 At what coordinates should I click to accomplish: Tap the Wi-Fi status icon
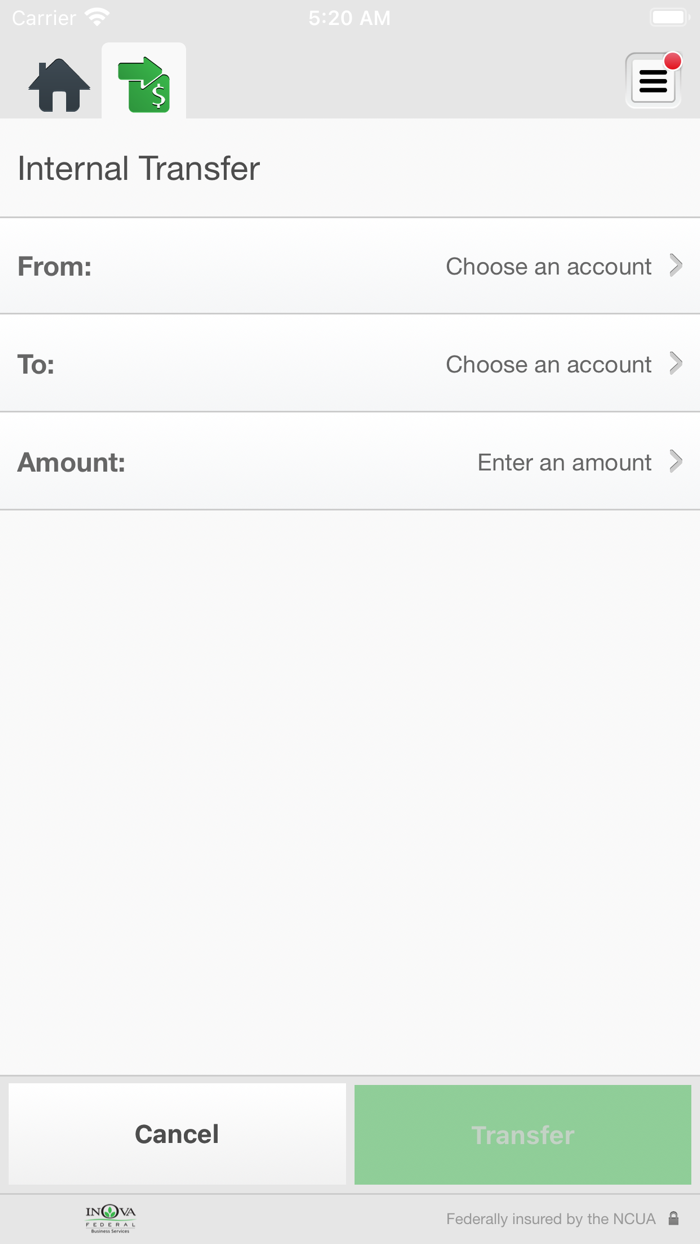97,18
